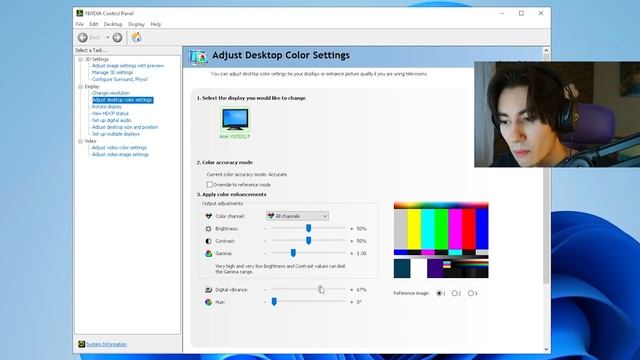Viewport: 640px width, 360px height.
Task: Open Adjust video color settings
Action: tap(119, 148)
